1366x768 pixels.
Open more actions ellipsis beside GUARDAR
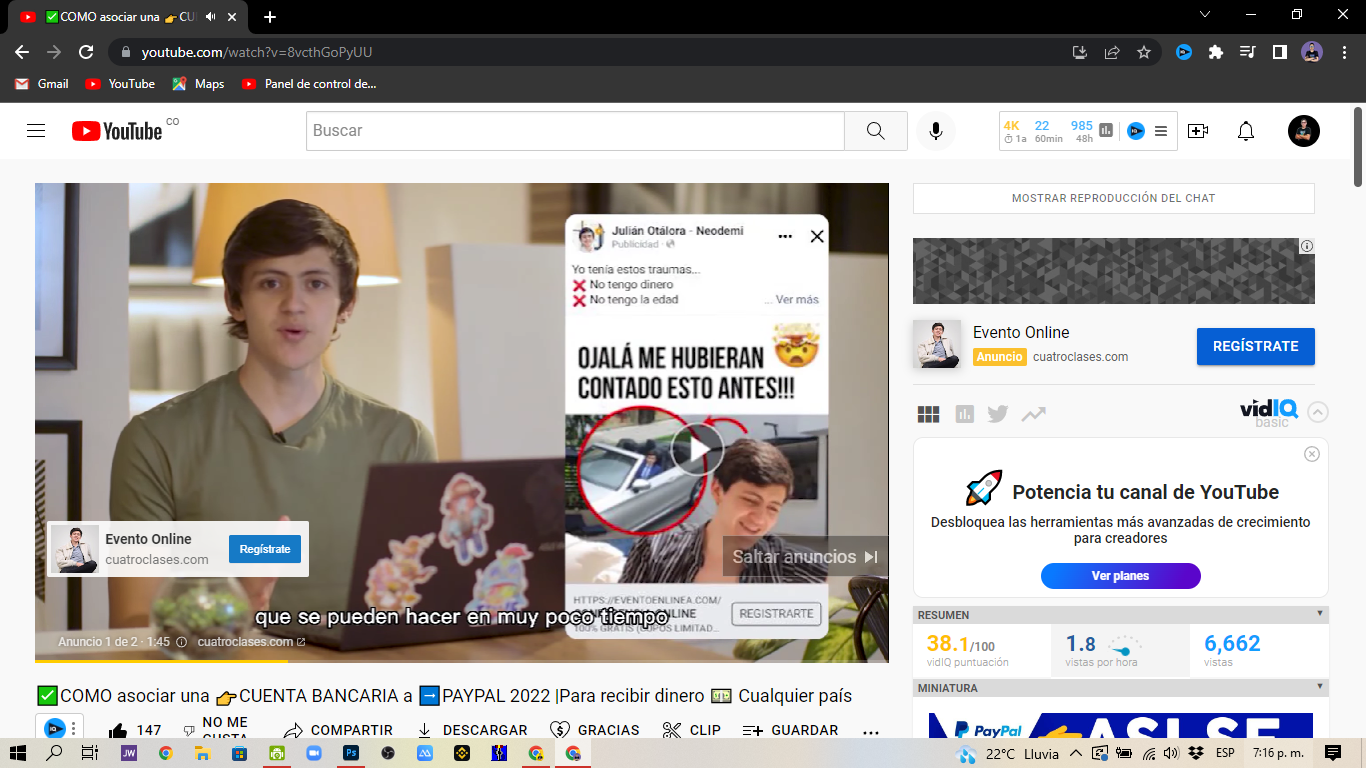point(870,731)
